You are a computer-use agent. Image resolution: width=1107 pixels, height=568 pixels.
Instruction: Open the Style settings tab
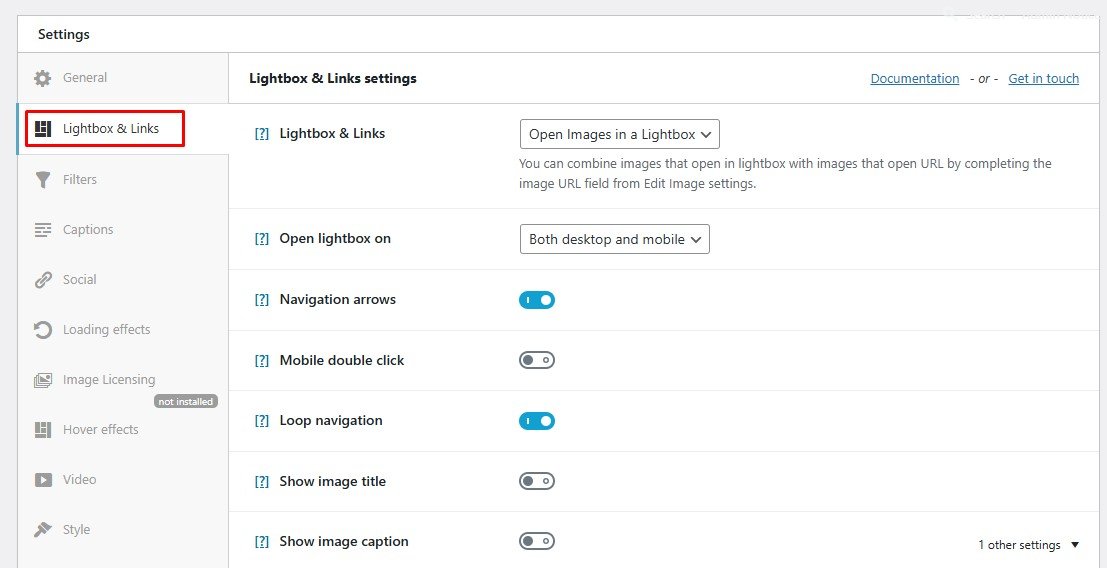(x=76, y=530)
